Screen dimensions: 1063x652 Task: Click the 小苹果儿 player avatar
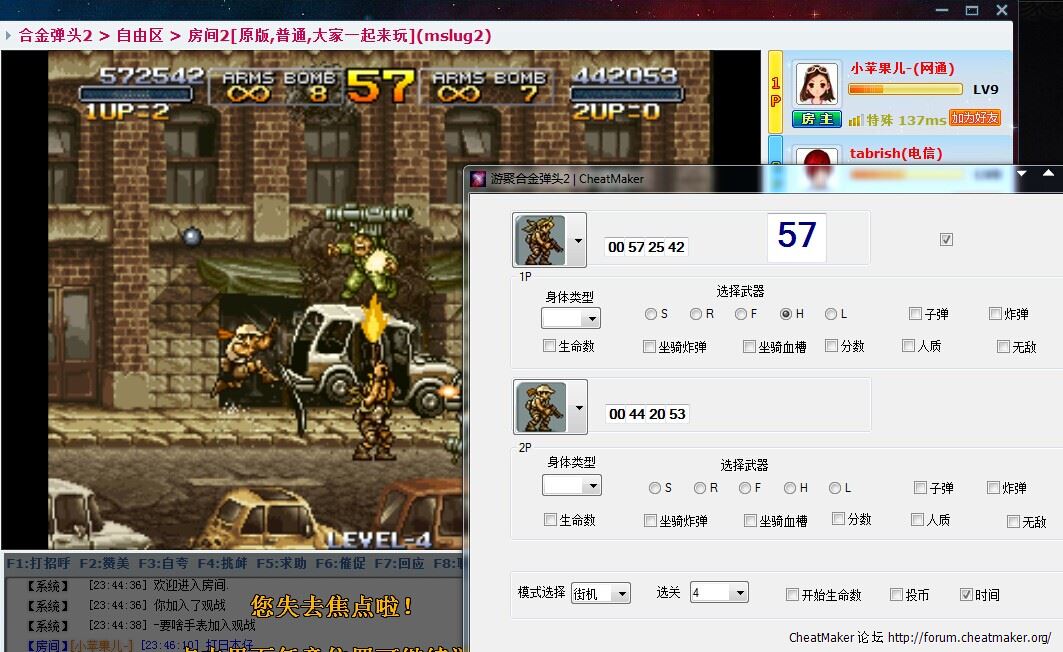(x=817, y=84)
